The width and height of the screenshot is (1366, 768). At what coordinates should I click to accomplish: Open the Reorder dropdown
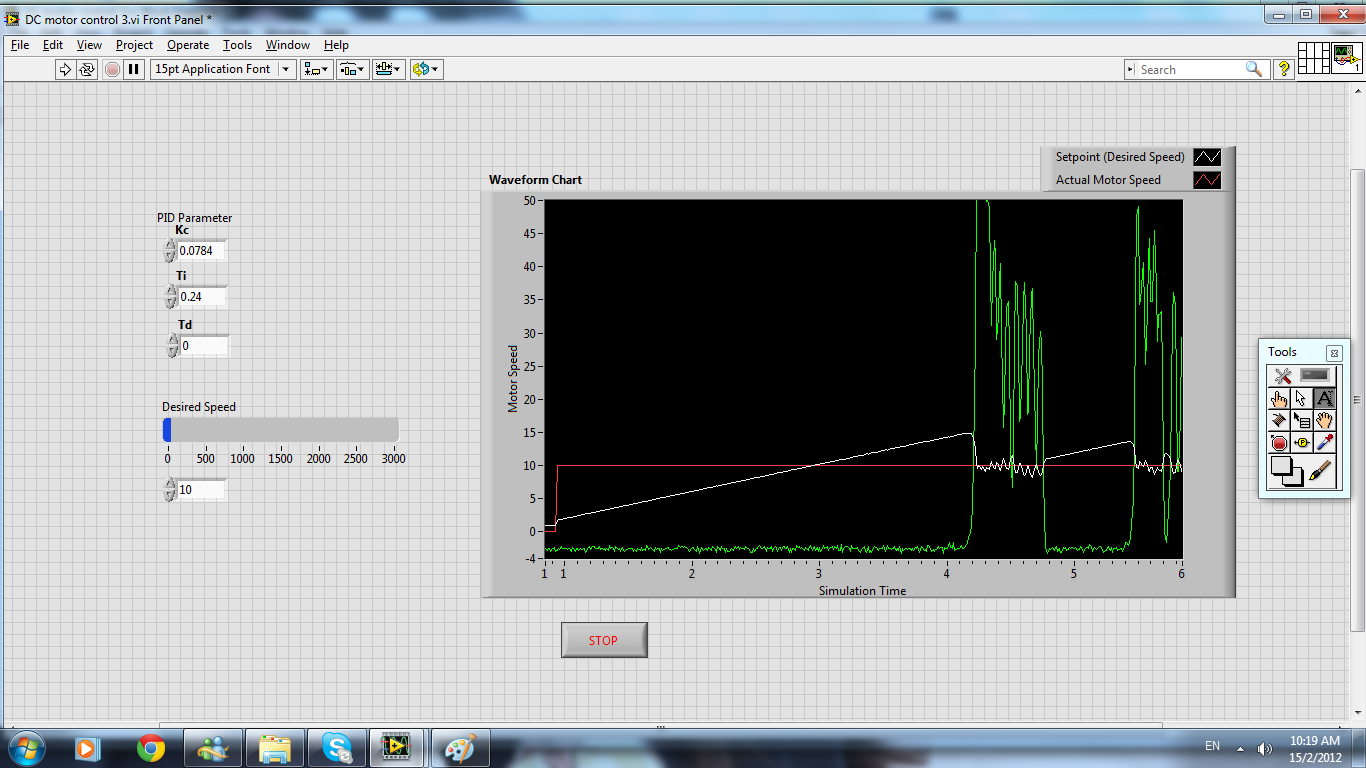pos(426,69)
